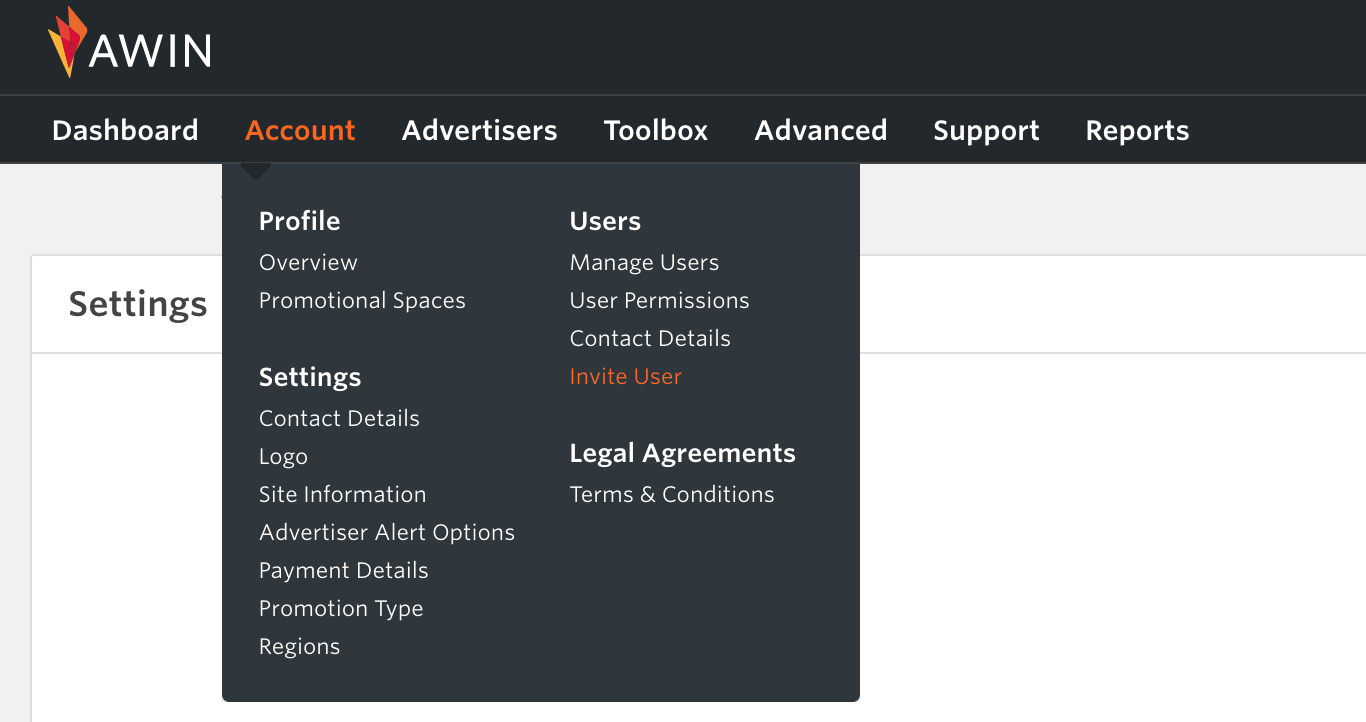1366x722 pixels.
Task: Open the Advanced menu
Action: pos(821,129)
